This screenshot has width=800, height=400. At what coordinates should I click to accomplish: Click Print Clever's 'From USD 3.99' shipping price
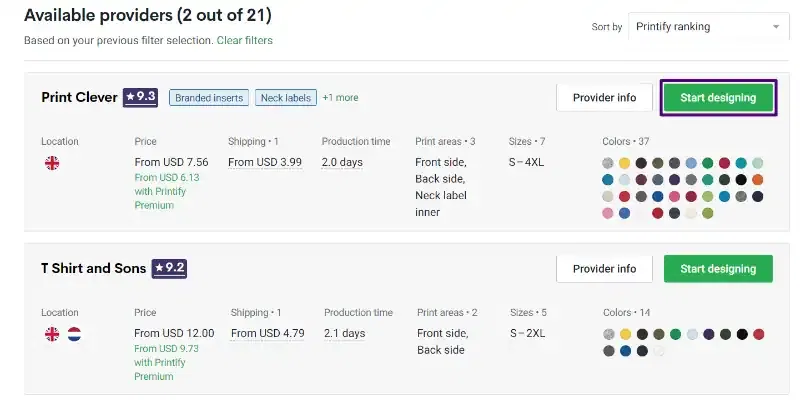[265, 162]
